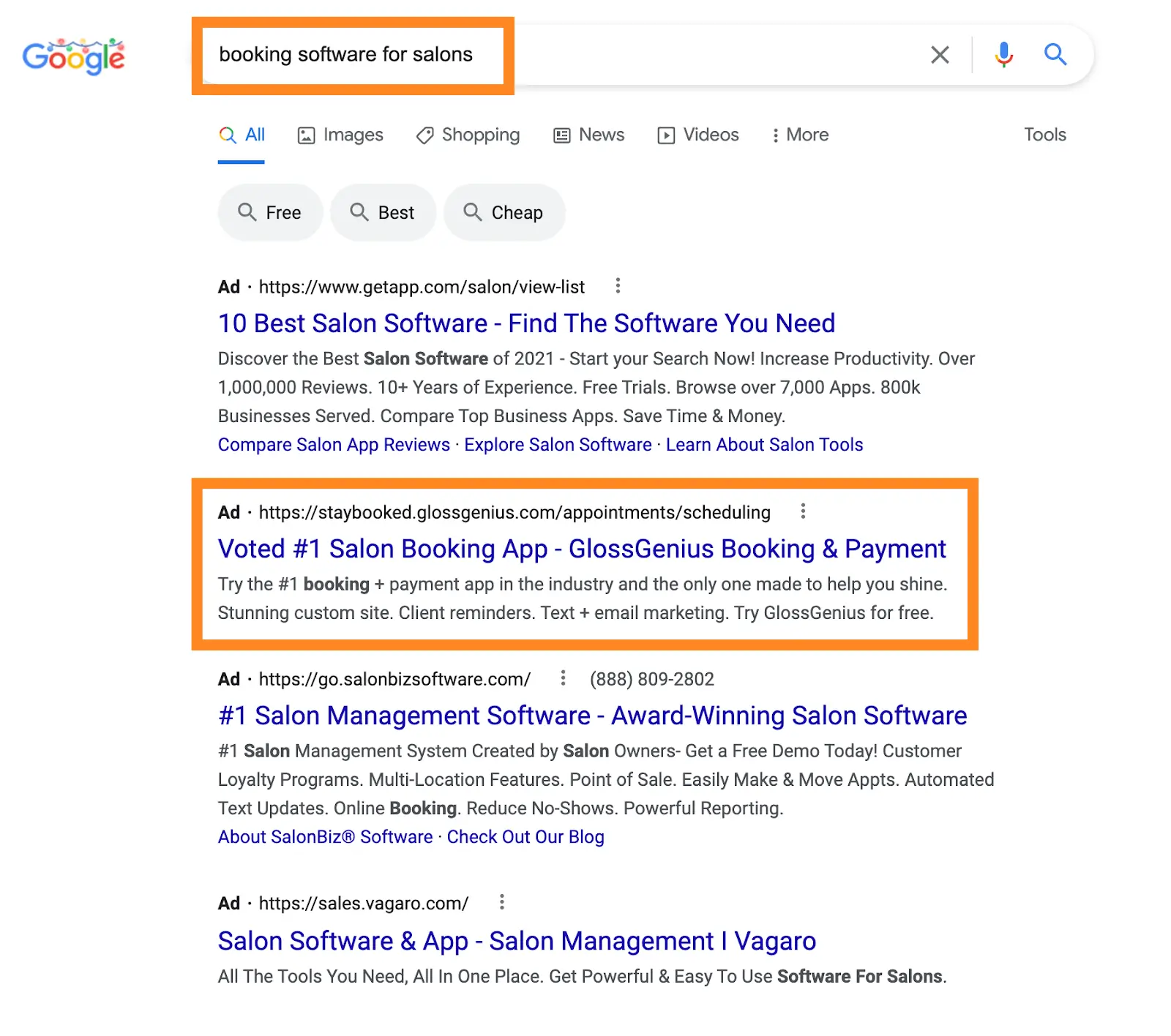
Task: Click the Google logo
Action: (x=73, y=56)
